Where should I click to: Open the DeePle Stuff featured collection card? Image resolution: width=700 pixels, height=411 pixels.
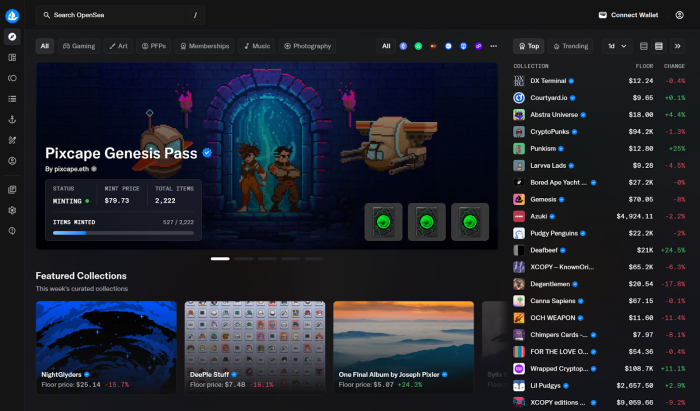point(255,347)
